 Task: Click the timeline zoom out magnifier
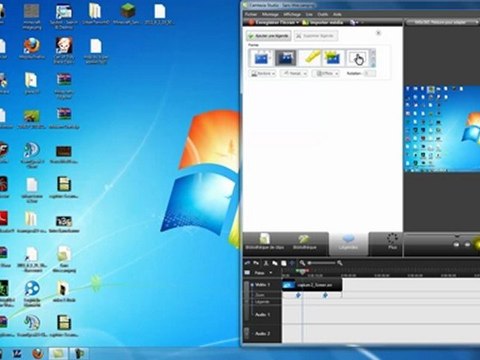tap(302, 263)
